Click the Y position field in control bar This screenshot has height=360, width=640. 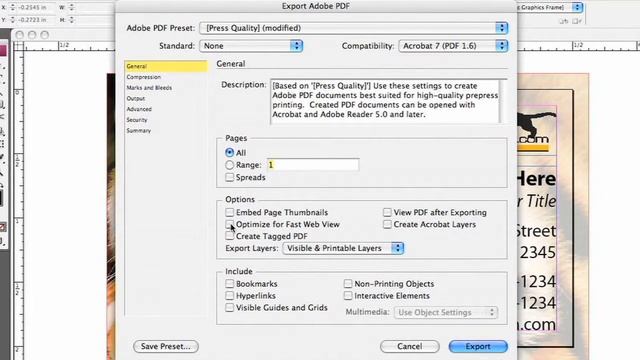[x=34, y=20]
